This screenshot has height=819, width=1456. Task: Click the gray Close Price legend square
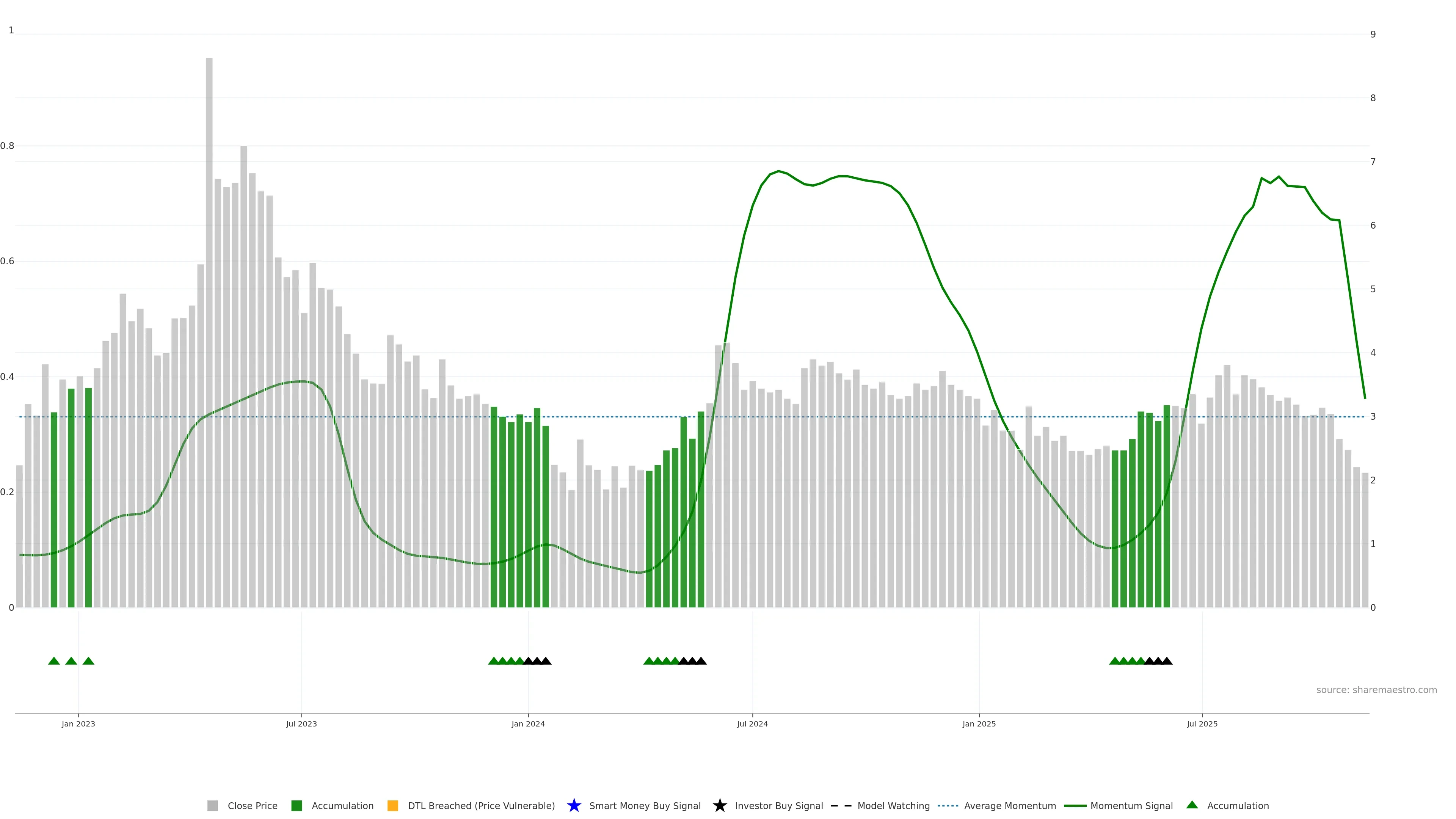click(212, 805)
